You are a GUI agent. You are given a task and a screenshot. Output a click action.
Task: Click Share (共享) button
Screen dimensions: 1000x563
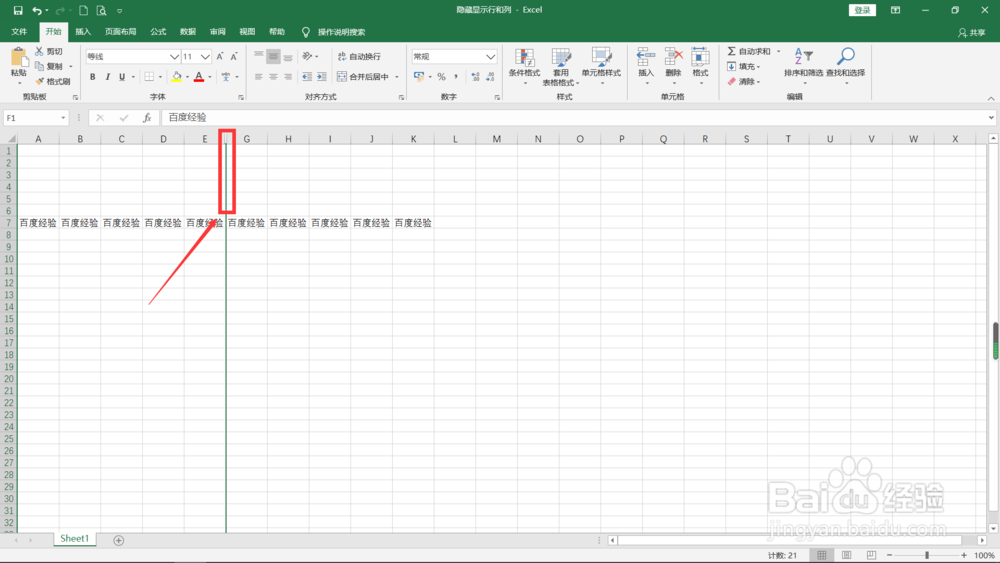(x=971, y=33)
